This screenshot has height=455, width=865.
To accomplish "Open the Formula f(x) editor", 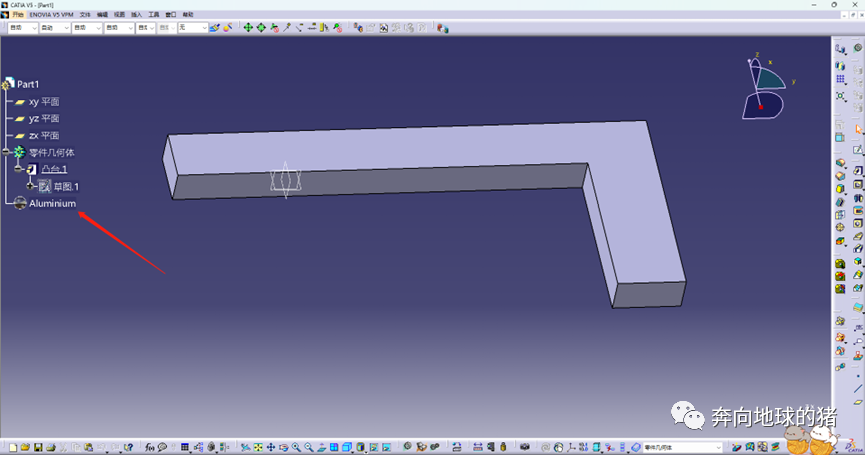I will click(149, 447).
